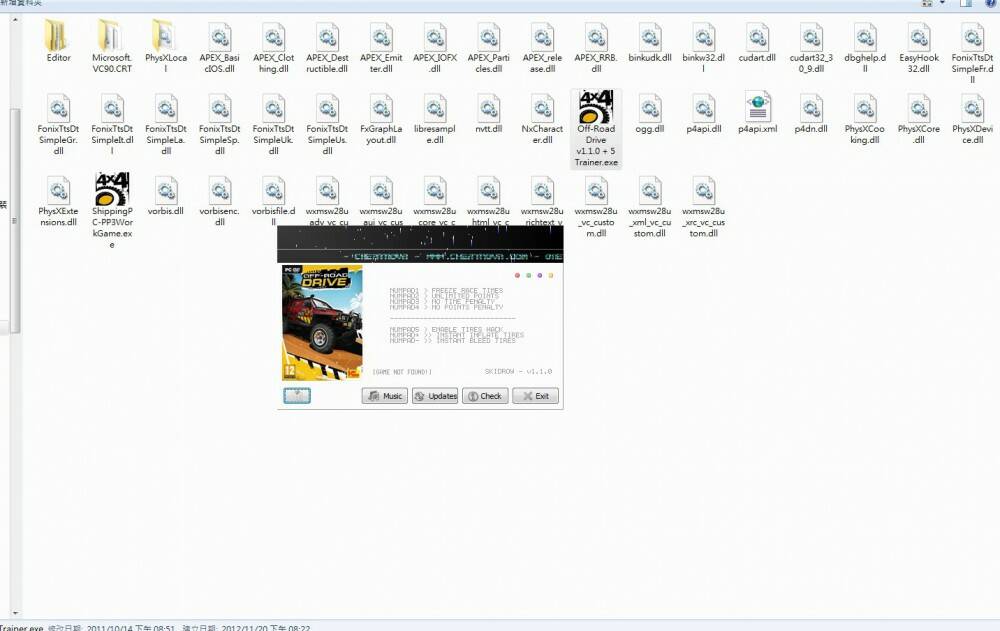
Task: Select the EasyHook32.dll file
Action: pos(918,46)
